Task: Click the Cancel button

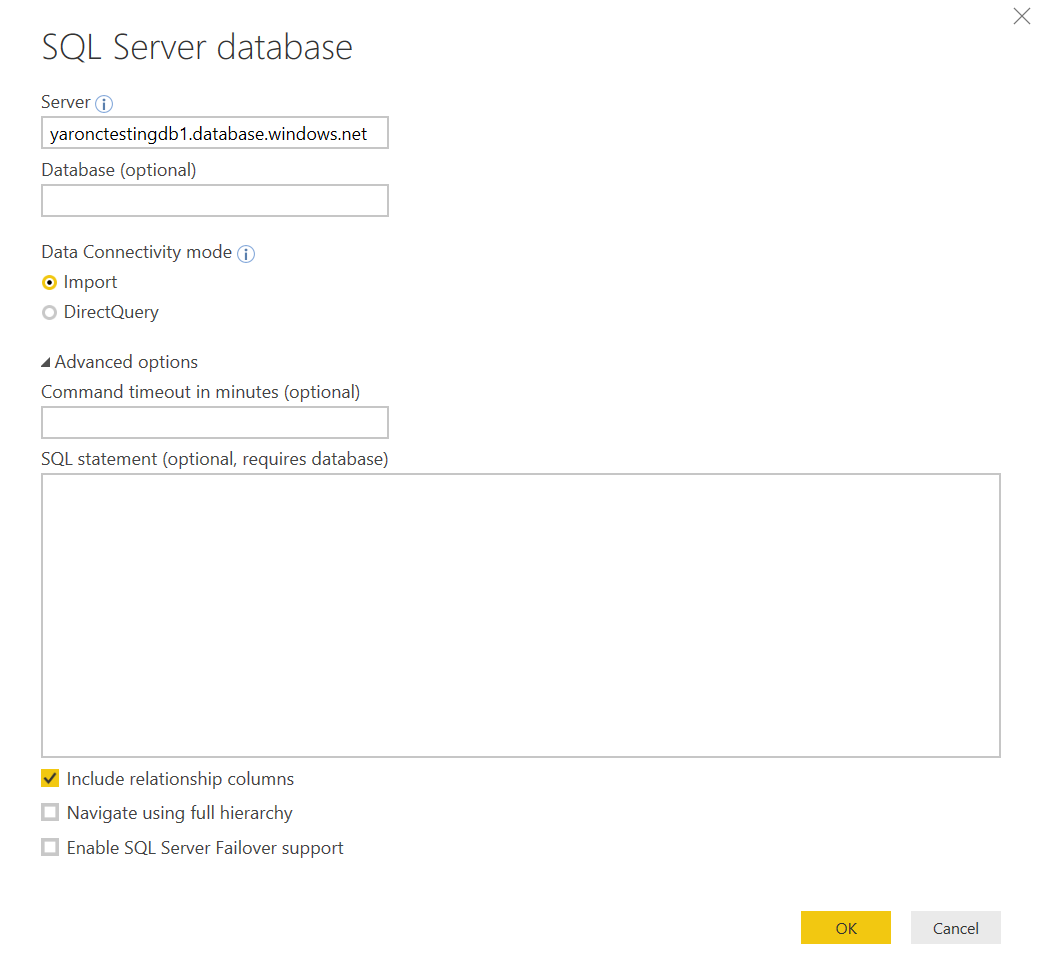Action: [955, 928]
